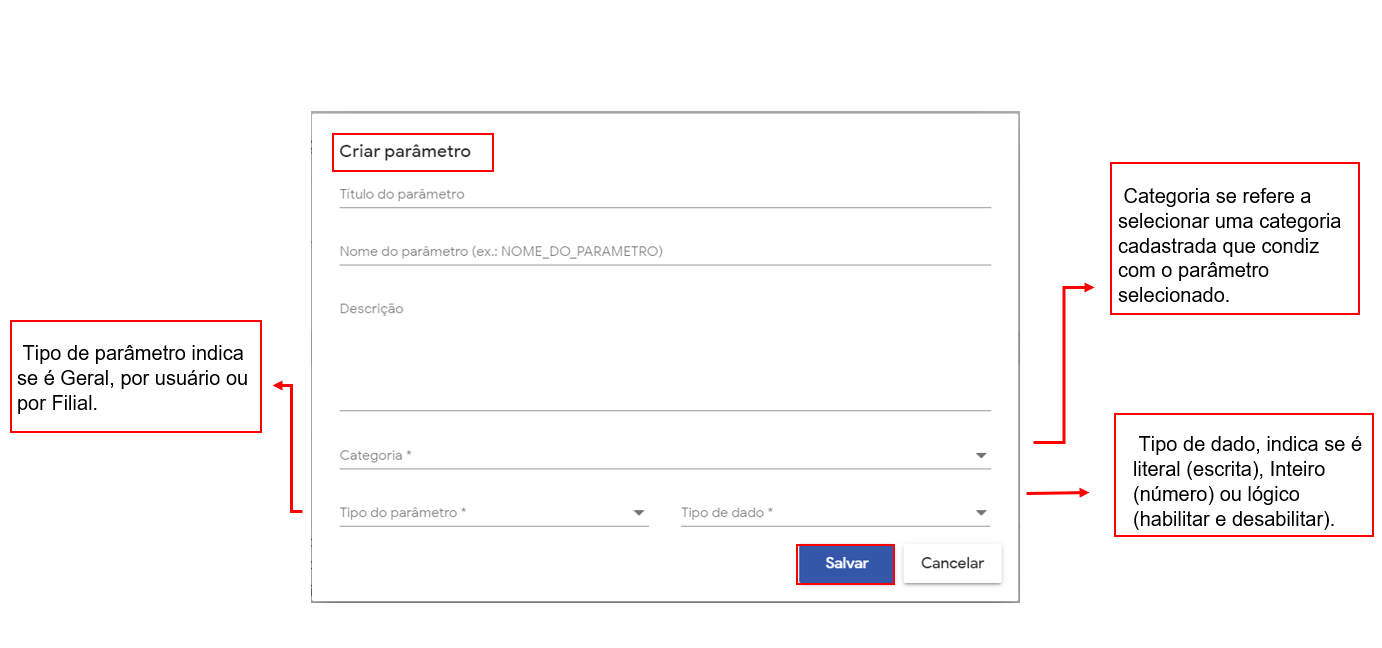
Task: Focus the Título do parâmetro field
Action: point(665,195)
